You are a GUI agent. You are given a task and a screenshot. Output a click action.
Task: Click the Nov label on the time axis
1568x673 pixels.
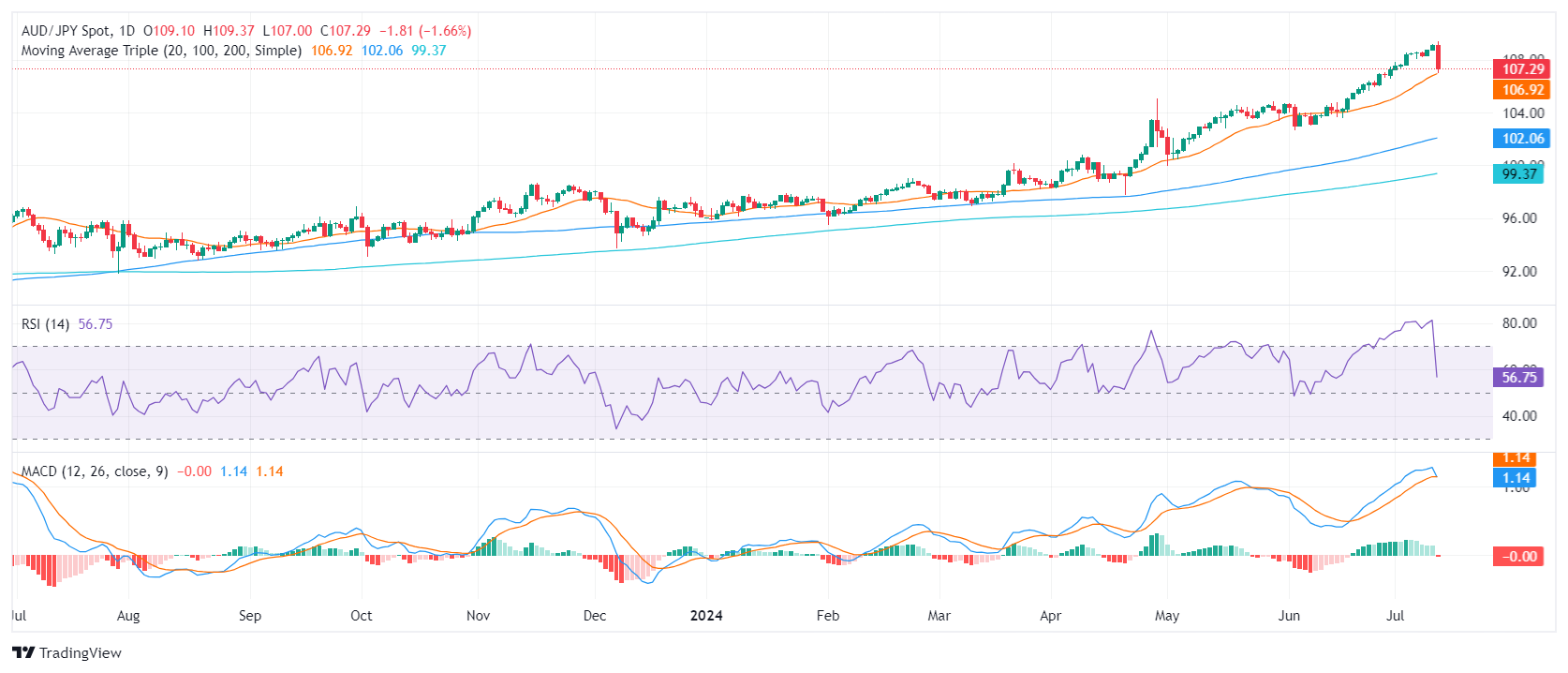click(478, 616)
